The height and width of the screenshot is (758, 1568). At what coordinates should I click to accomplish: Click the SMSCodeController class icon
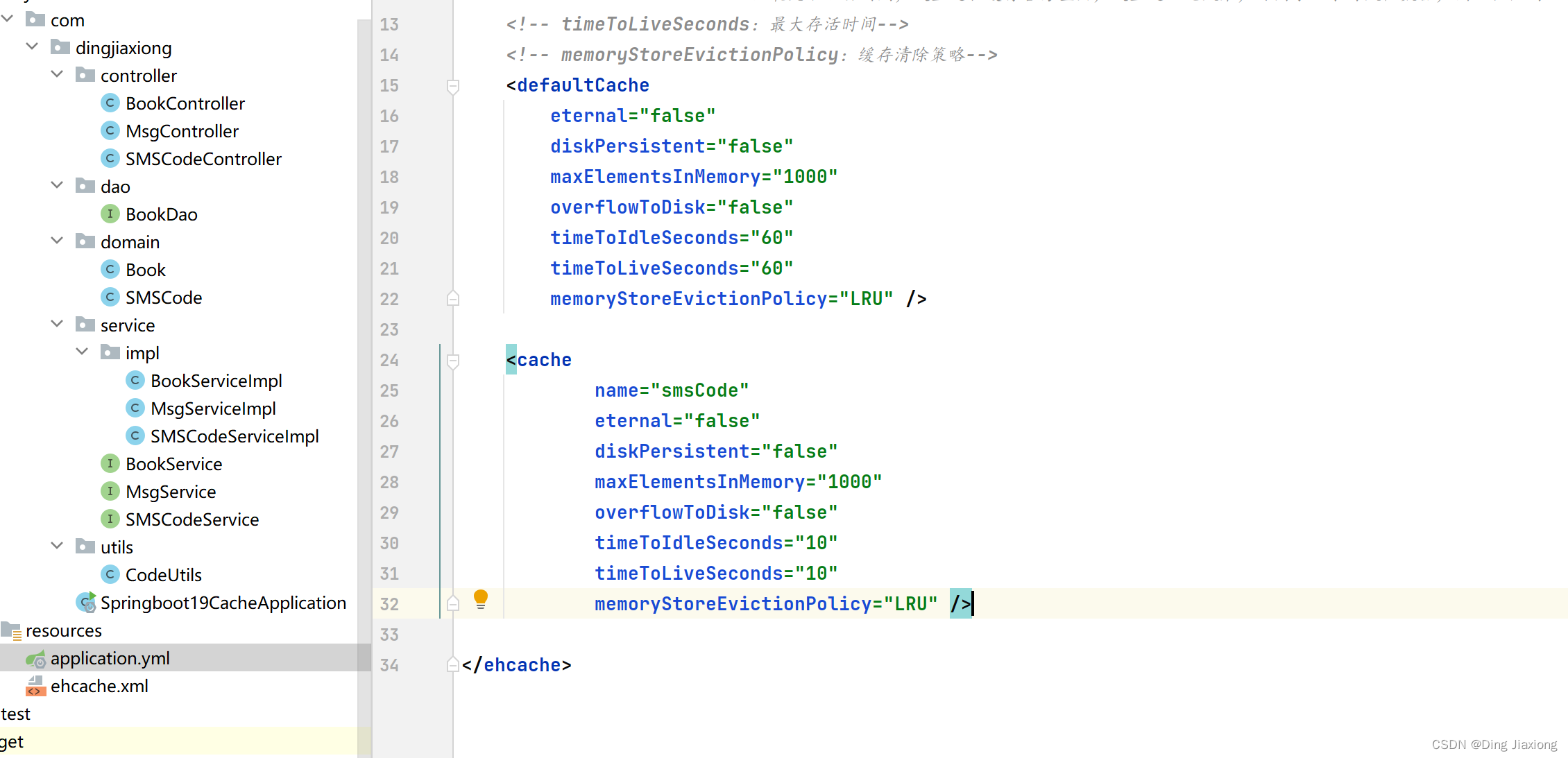(x=110, y=159)
